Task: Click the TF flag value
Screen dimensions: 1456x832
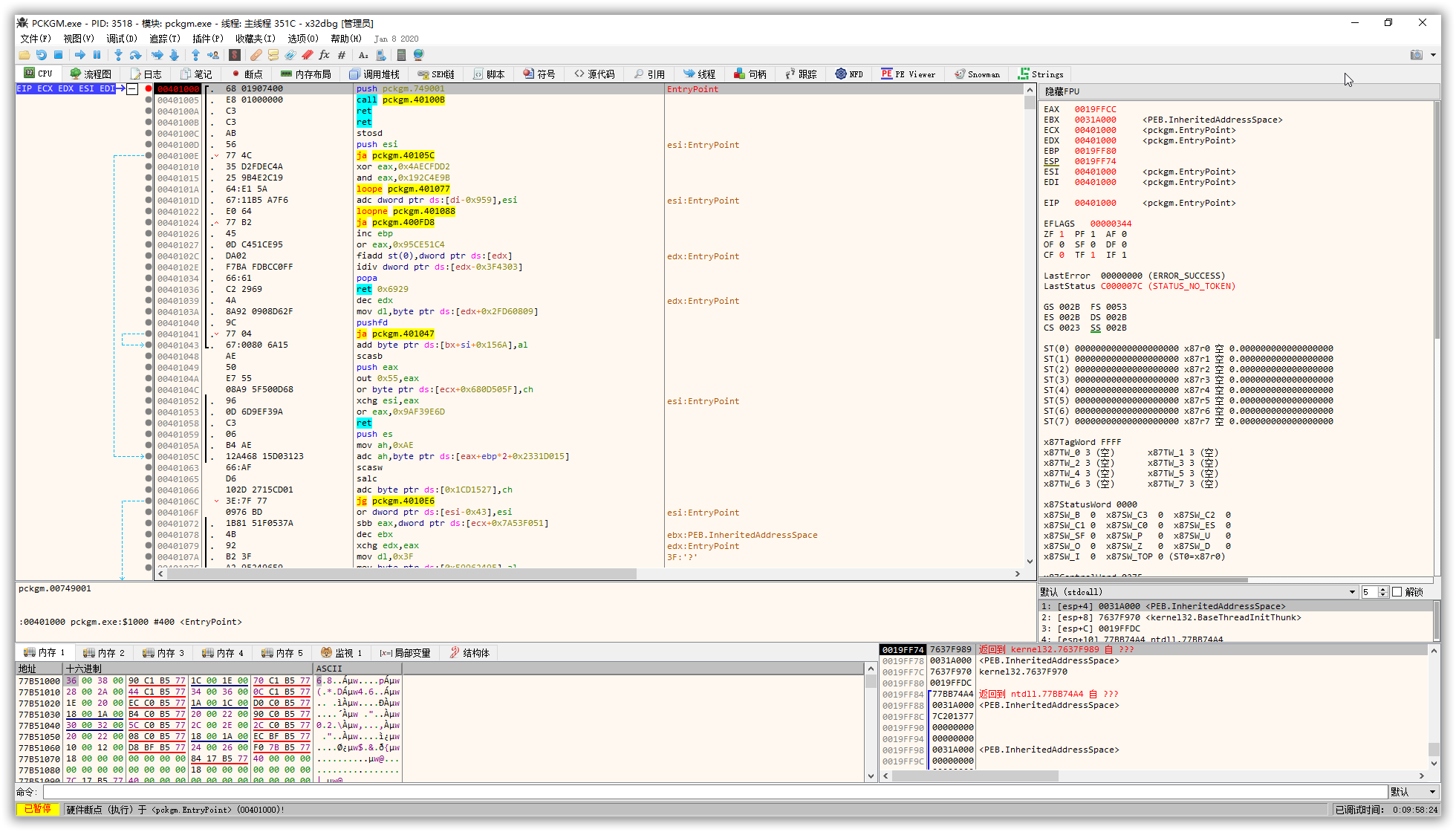Action: coord(1093,255)
